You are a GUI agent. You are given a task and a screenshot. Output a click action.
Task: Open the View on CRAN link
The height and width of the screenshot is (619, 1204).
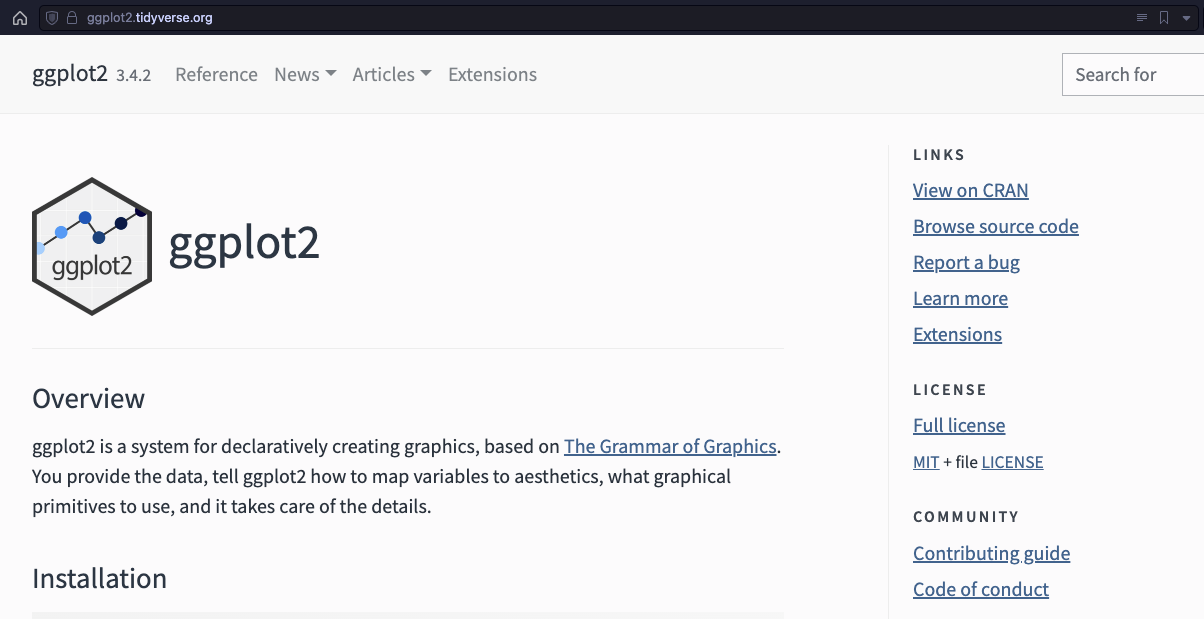coord(970,191)
